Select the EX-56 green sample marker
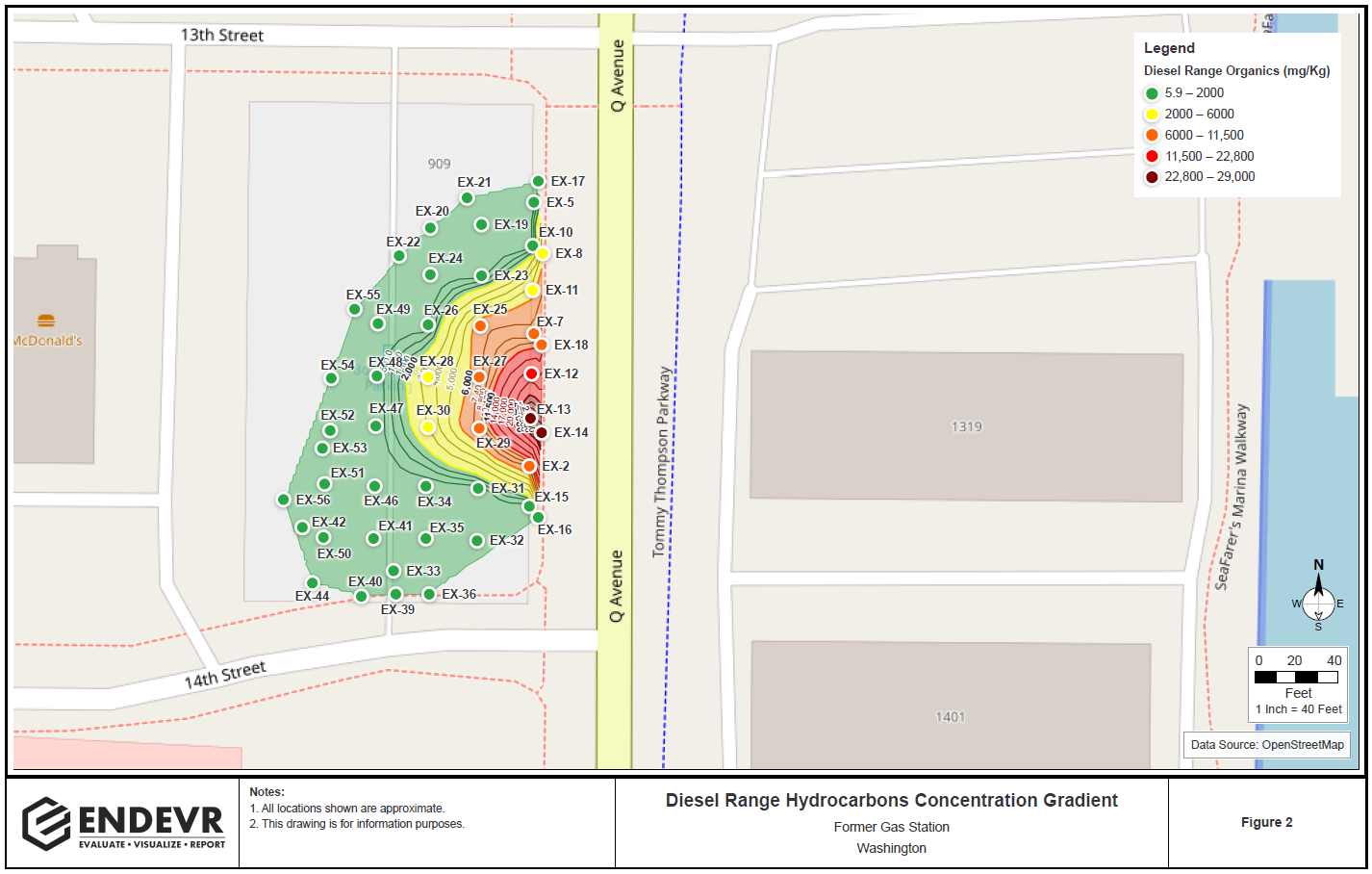The width and height of the screenshot is (1372, 874). 283,500
